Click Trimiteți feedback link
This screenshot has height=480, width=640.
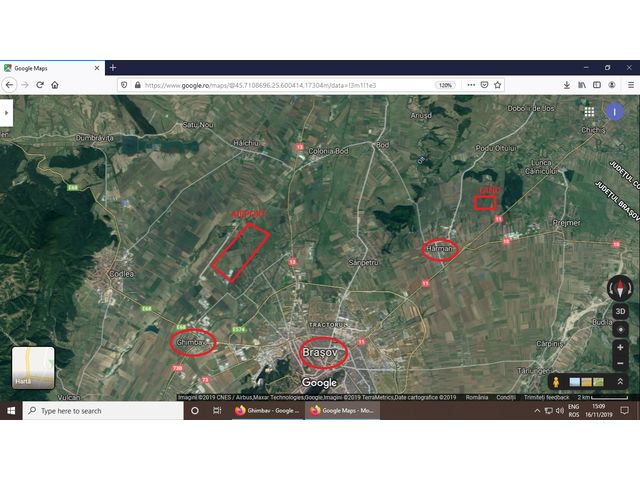pyautogui.click(x=547, y=397)
